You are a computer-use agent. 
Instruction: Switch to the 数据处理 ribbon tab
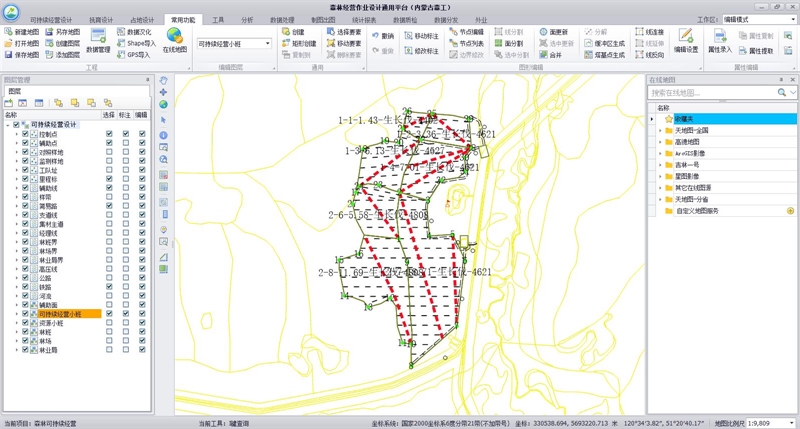tap(281, 18)
